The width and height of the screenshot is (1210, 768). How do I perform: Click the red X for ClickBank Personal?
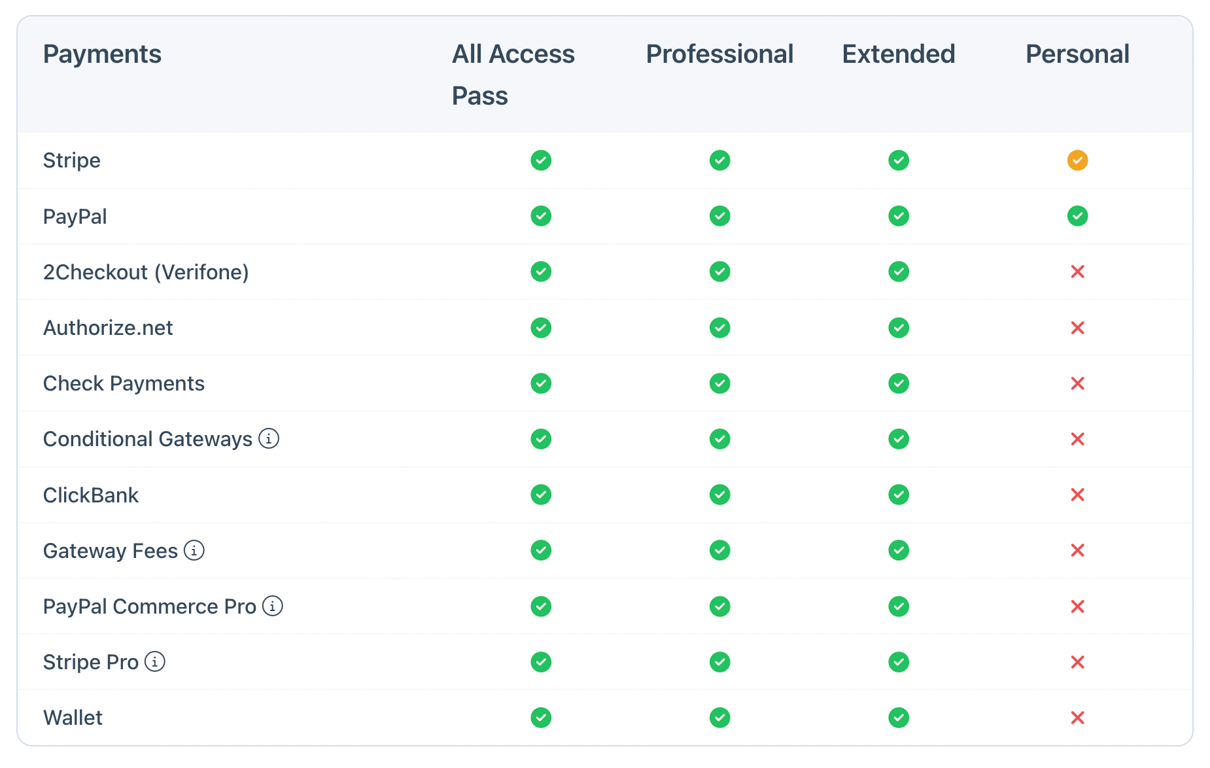1077,494
